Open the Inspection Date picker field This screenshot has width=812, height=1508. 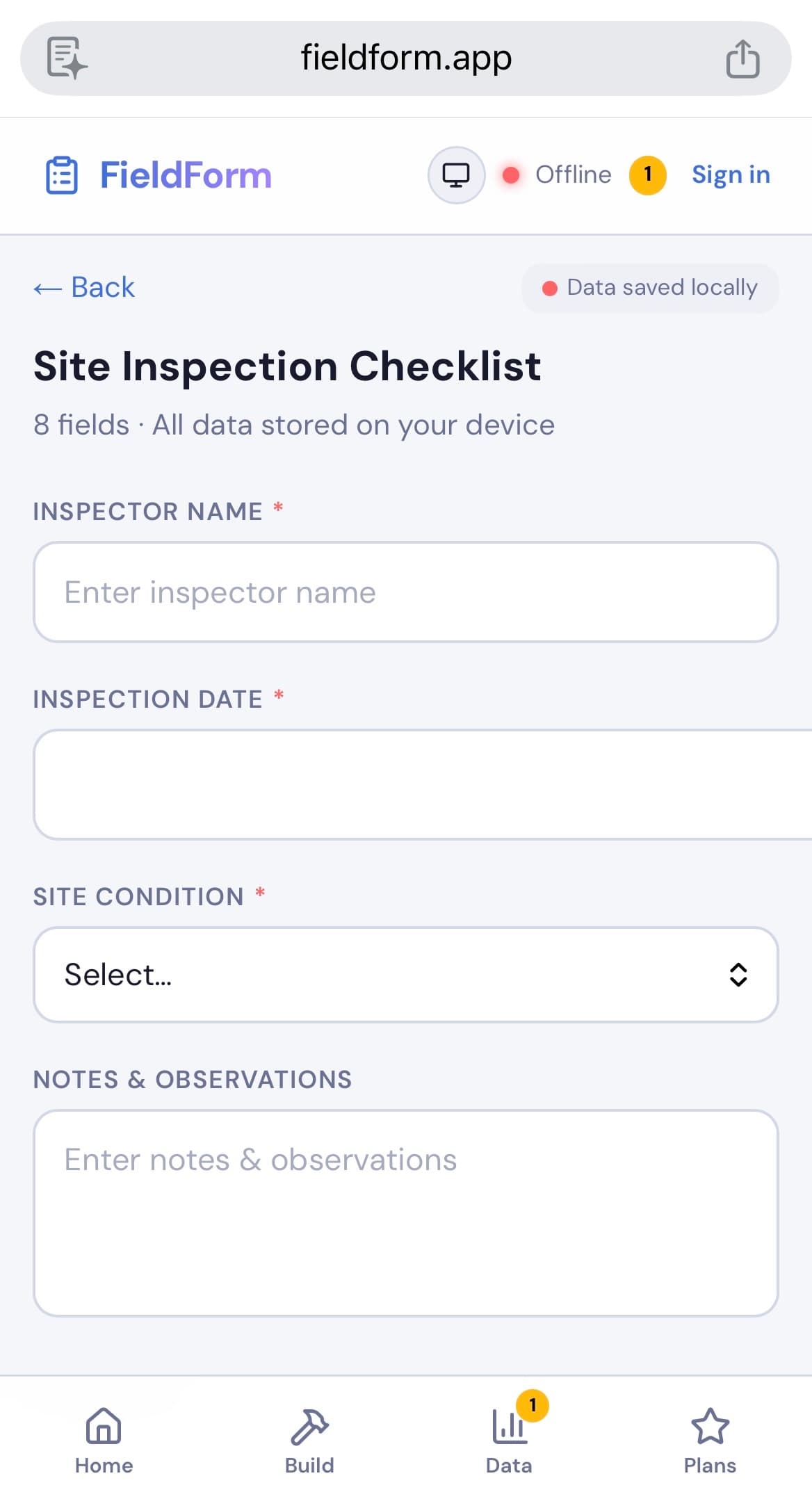tap(406, 784)
